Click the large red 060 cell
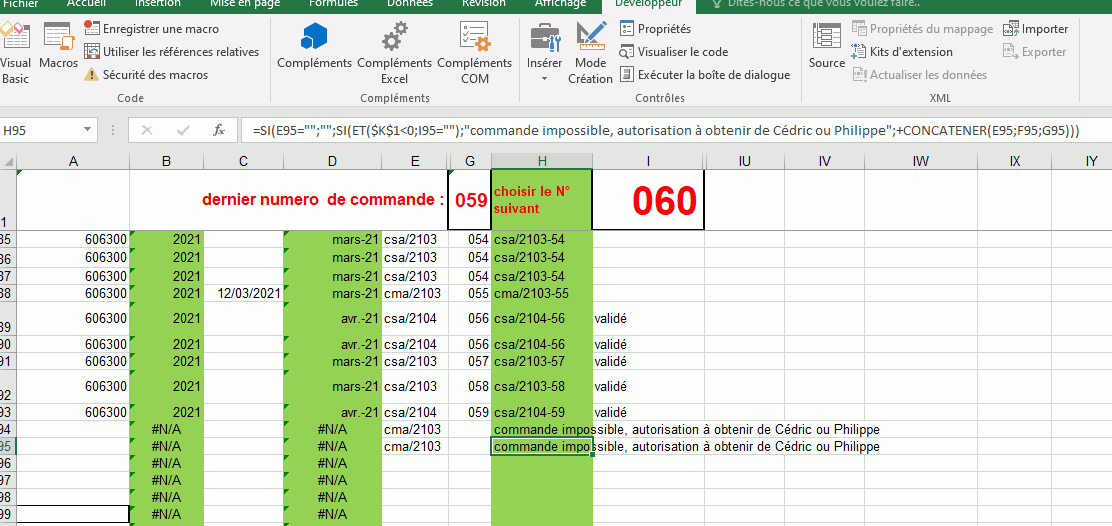 click(x=648, y=200)
